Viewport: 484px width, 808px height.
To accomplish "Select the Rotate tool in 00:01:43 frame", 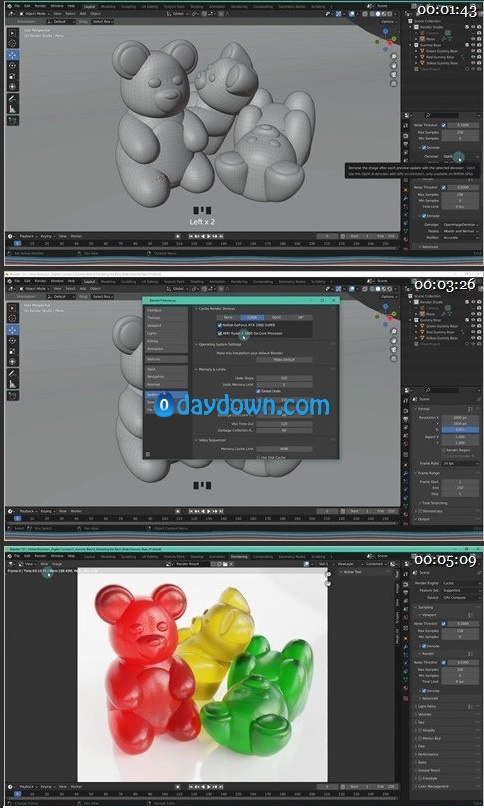I will click(12, 65).
